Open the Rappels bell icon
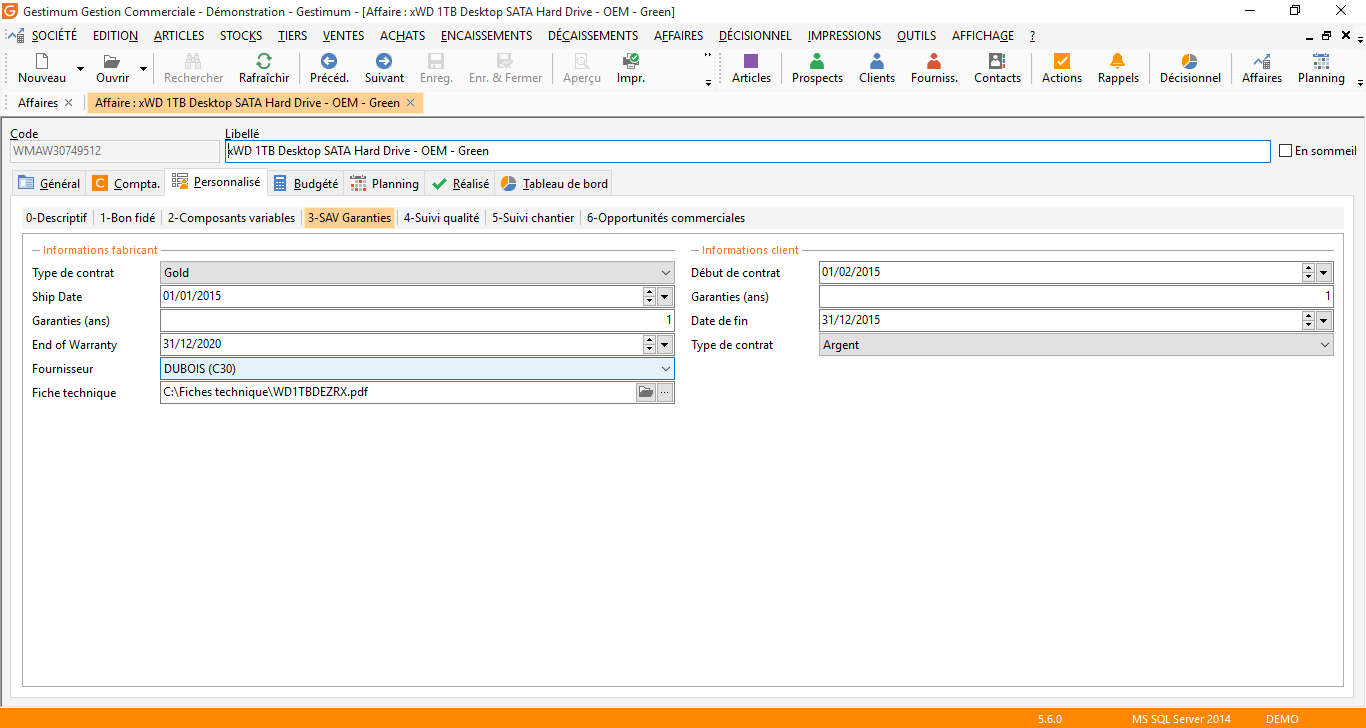 [1118, 61]
